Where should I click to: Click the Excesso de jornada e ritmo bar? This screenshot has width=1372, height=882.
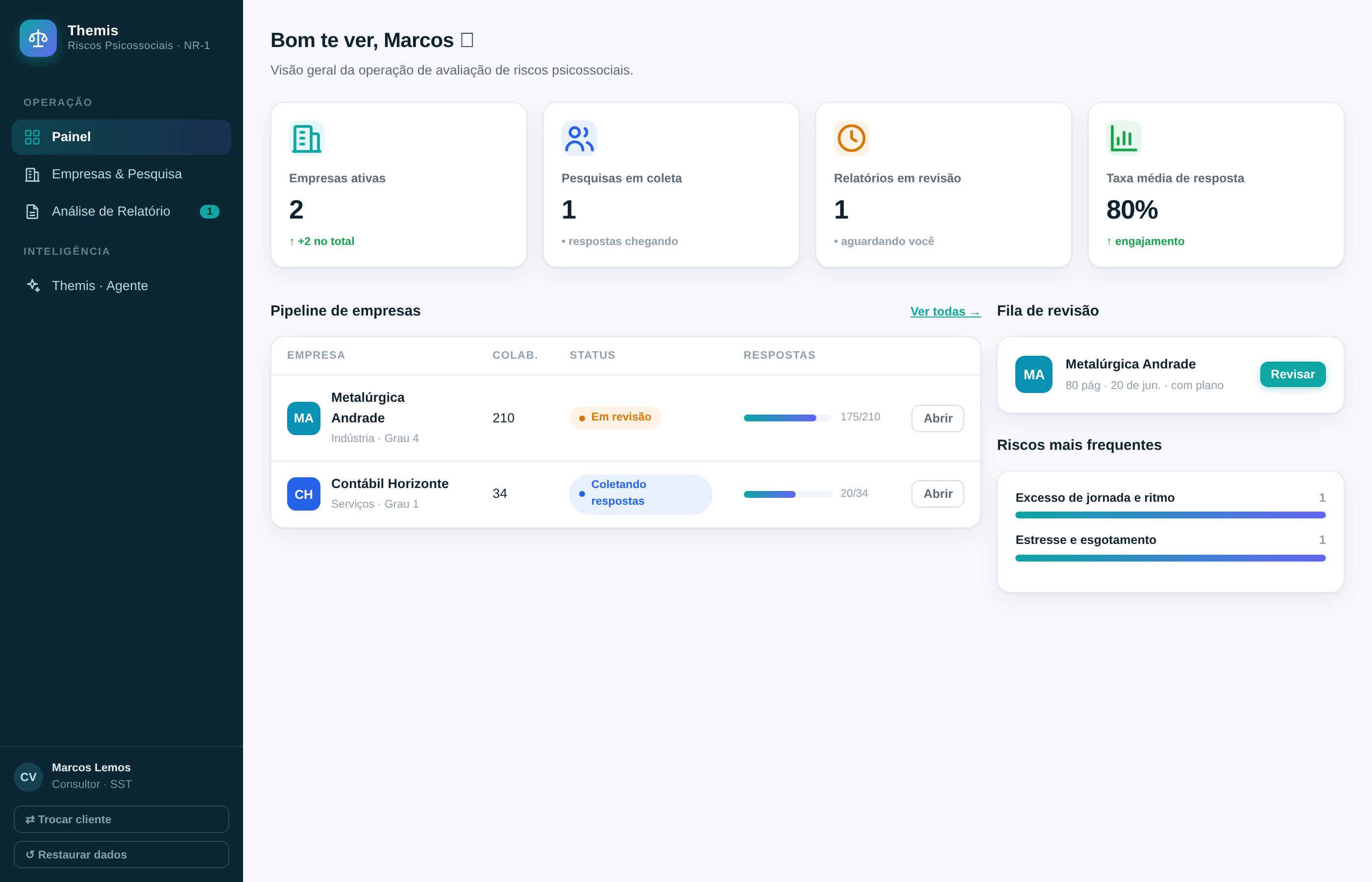coord(1170,515)
